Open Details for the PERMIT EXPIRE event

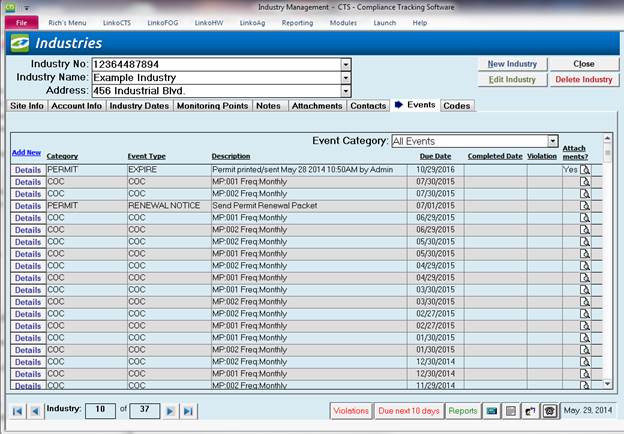(27, 170)
